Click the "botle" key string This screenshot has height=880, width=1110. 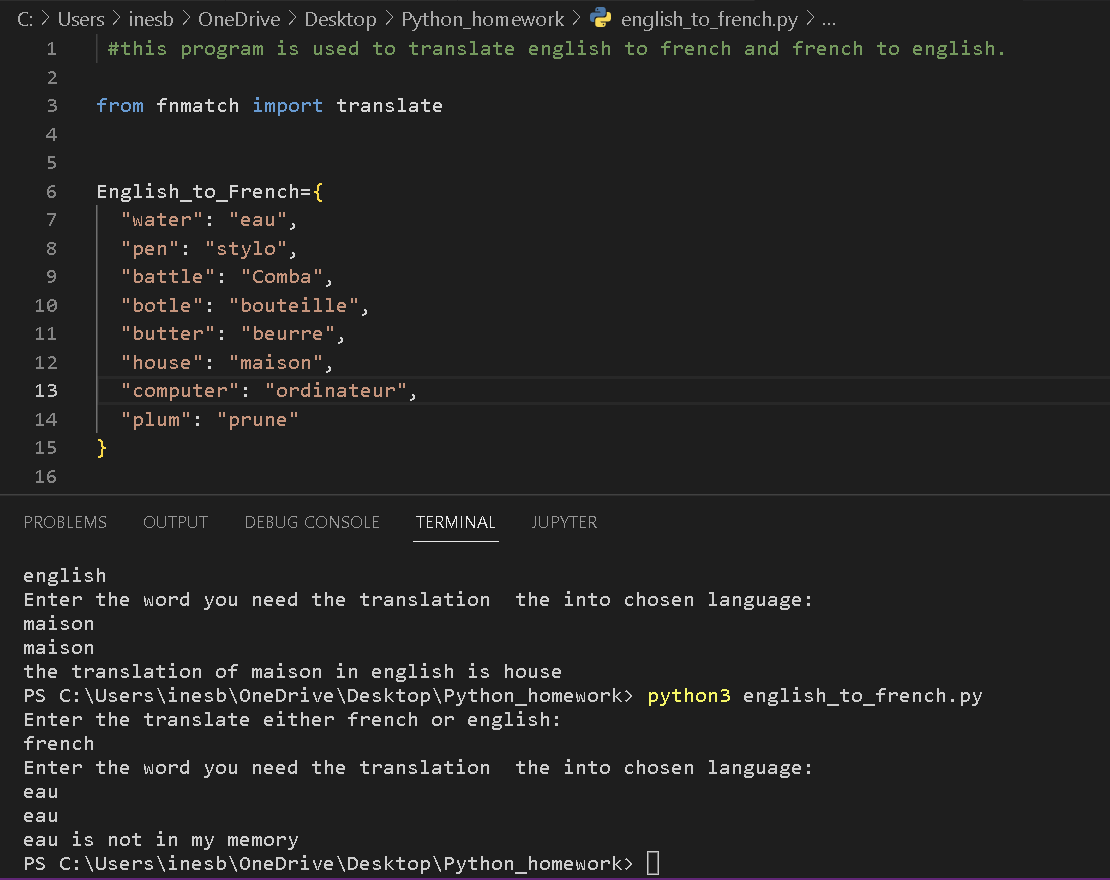point(161,306)
